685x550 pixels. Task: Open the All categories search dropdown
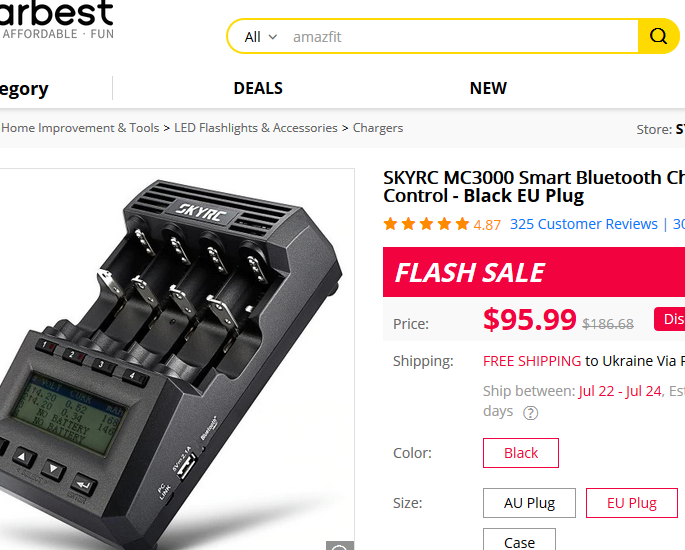pos(260,37)
